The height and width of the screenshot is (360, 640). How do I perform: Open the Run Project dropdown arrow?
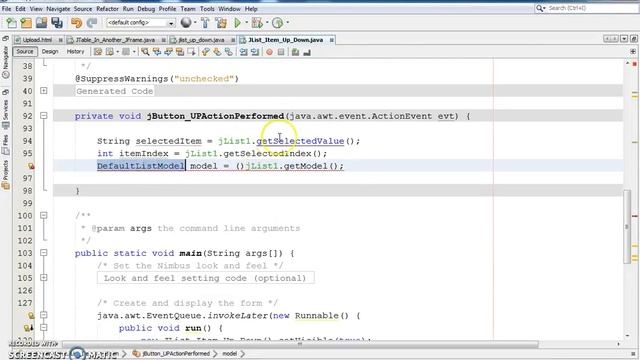click(247, 23)
